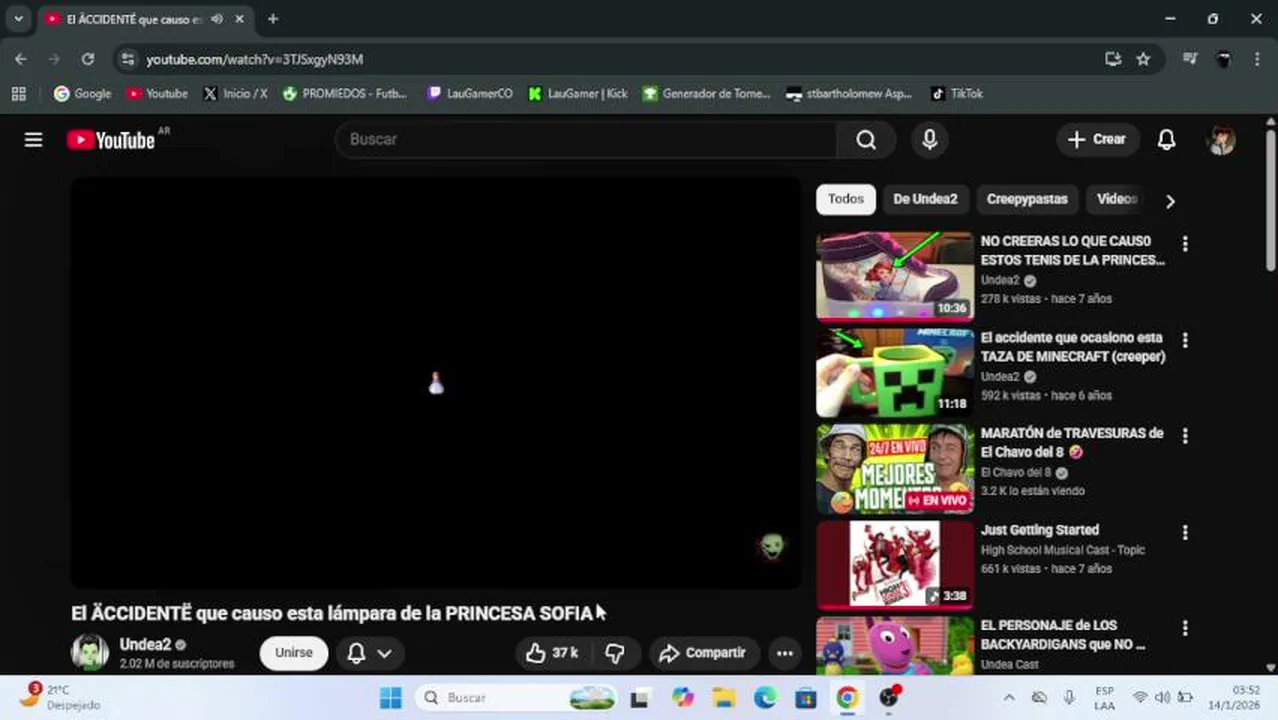Open the Just Getting Started thumbnail
Image resolution: width=1278 pixels, height=720 pixels.
tap(895, 565)
